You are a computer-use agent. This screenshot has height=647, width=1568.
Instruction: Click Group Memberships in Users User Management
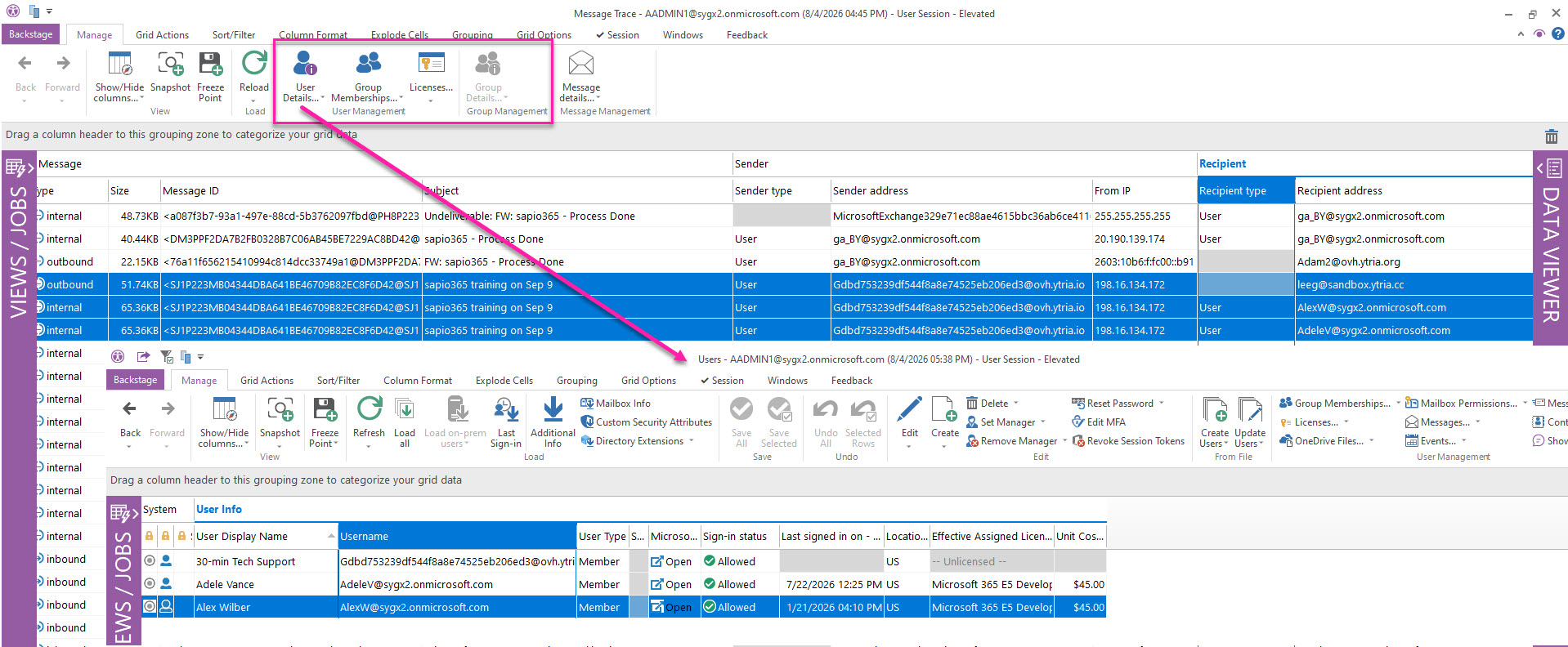point(1335,404)
